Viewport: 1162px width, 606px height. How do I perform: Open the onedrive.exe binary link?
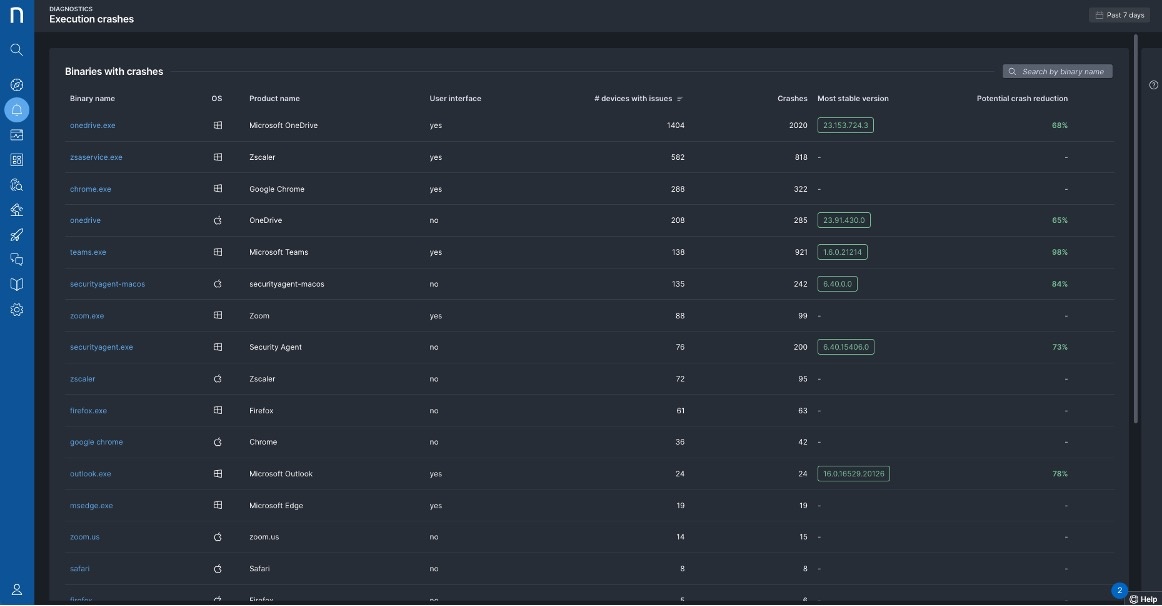(92, 125)
